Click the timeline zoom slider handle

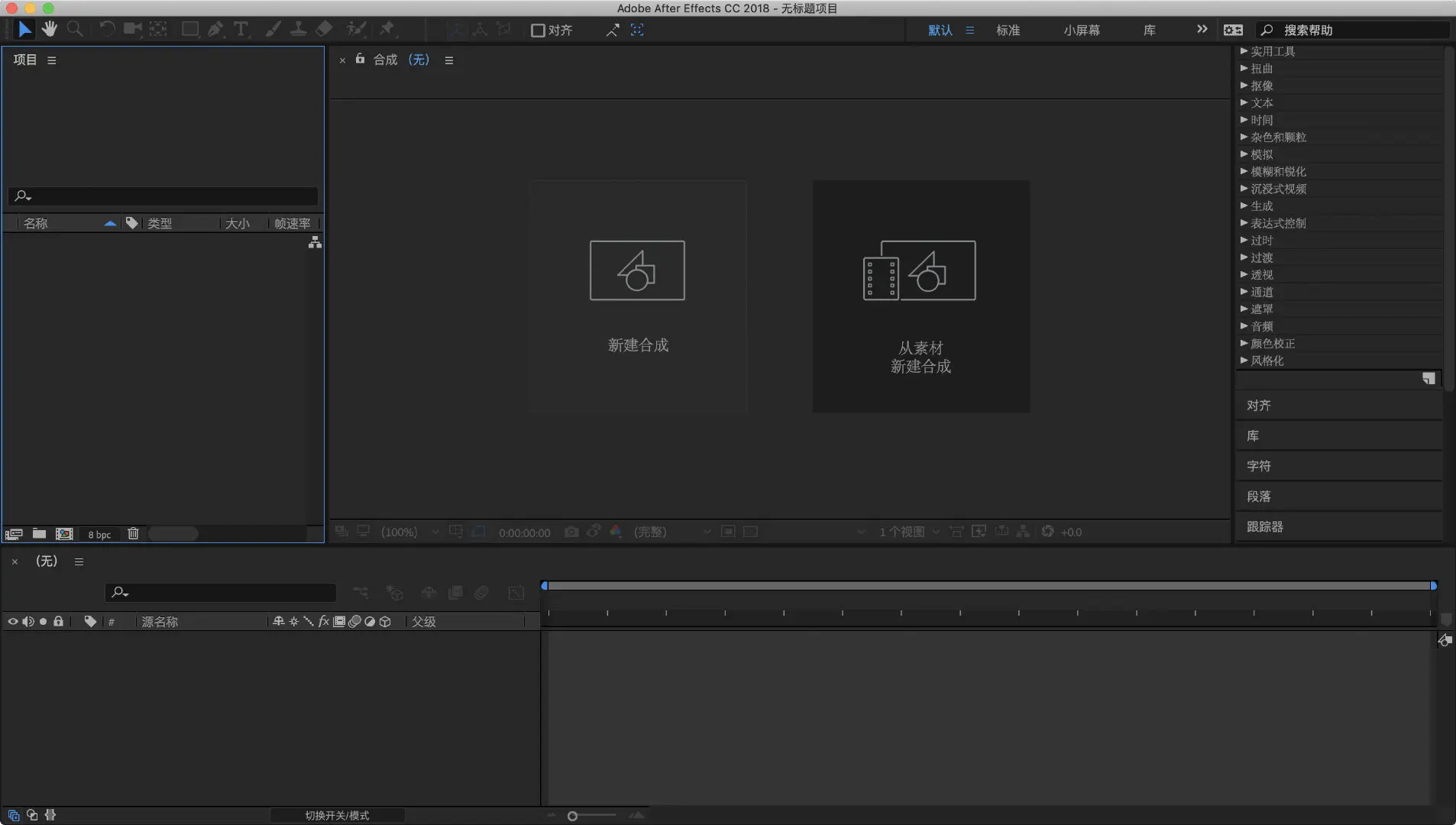pyautogui.click(x=572, y=816)
